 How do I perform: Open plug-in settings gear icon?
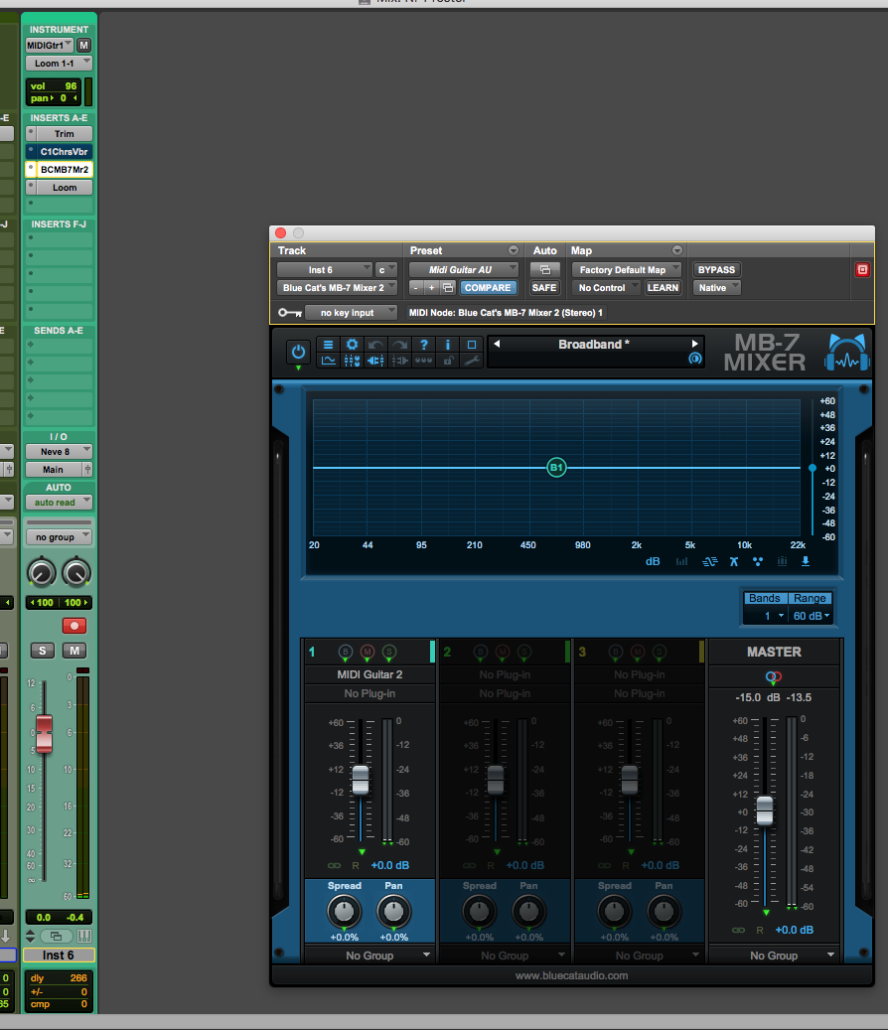point(352,345)
